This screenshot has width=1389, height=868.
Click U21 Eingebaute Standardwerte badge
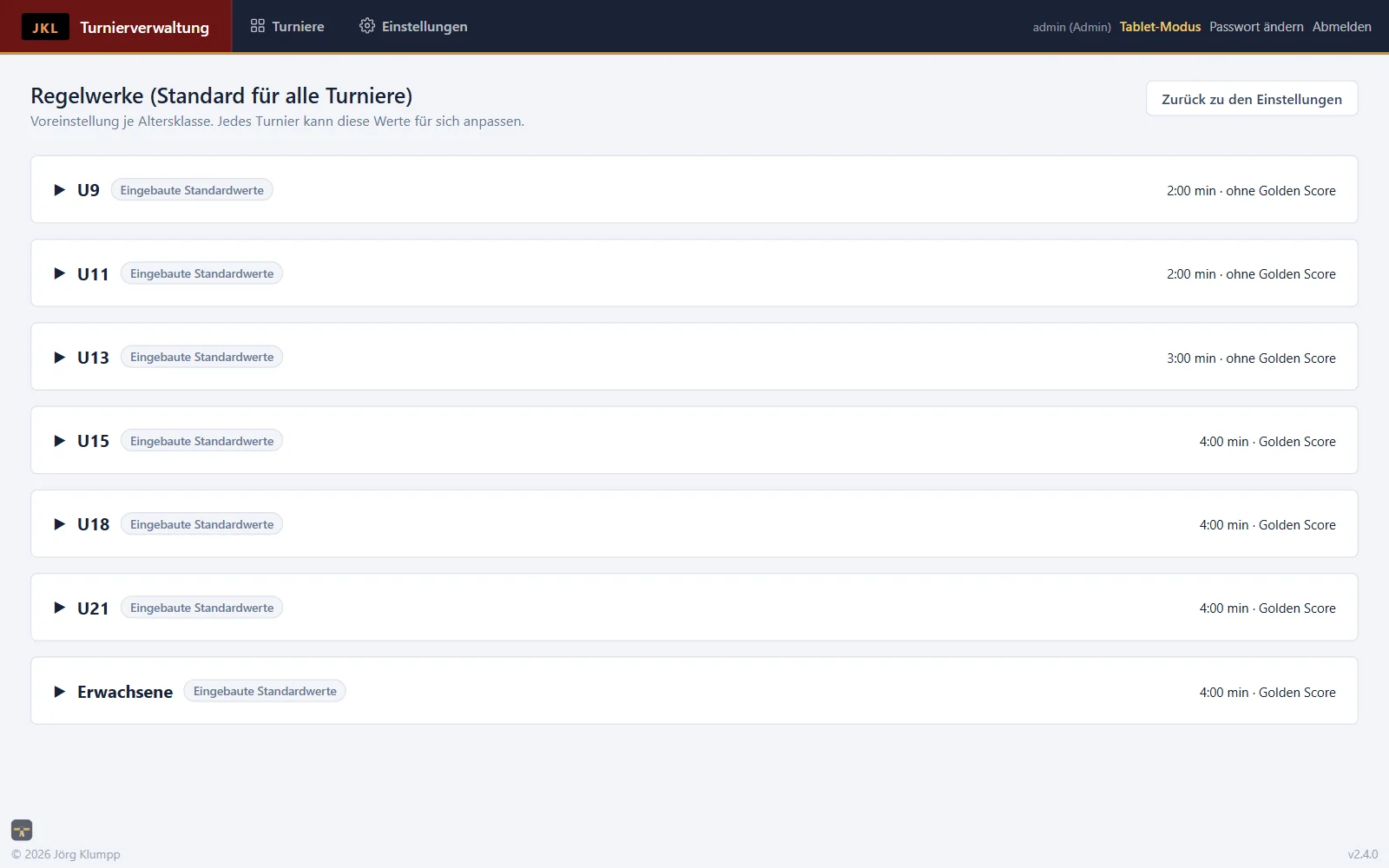pos(201,608)
